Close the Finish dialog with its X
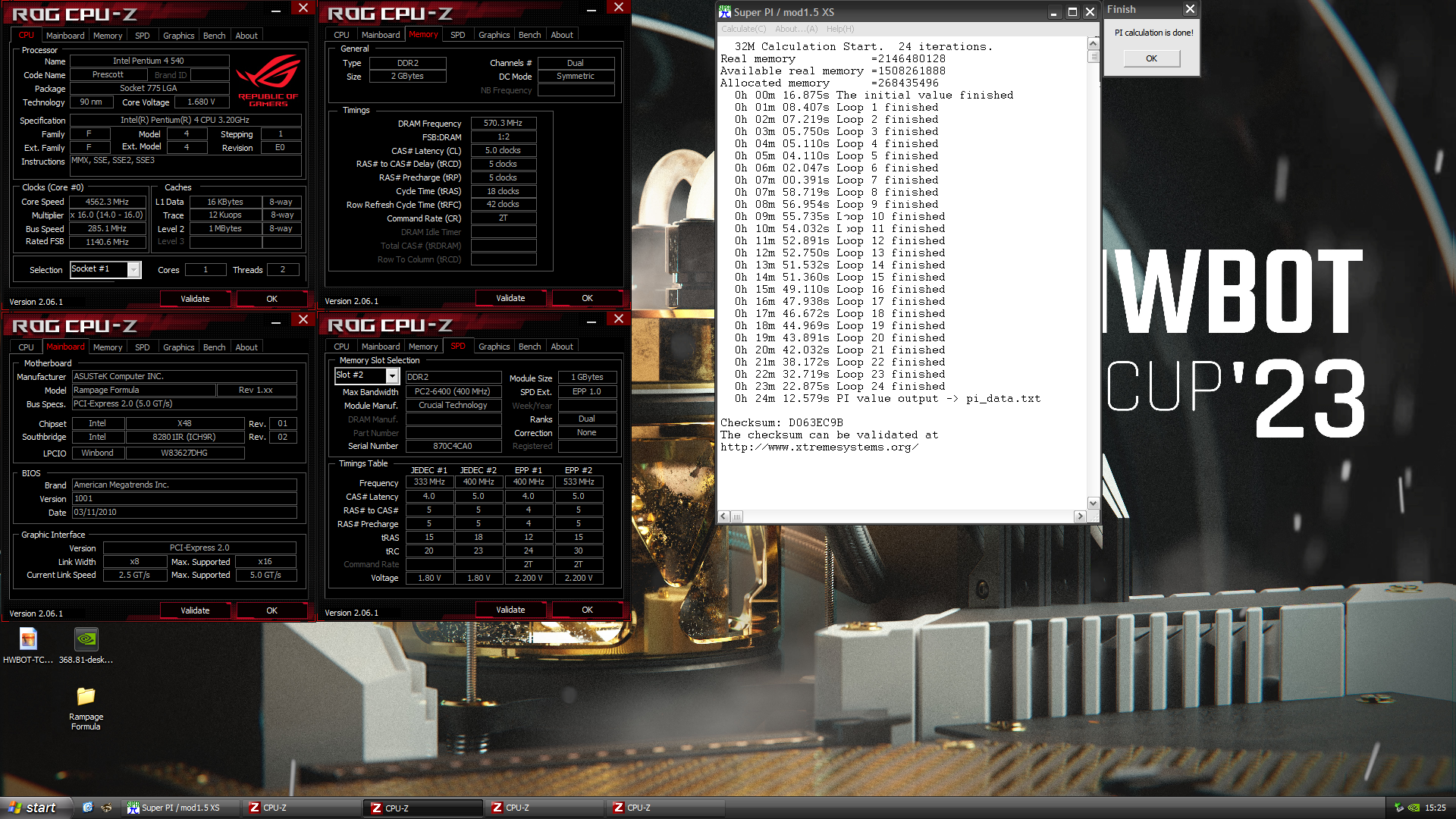1456x819 pixels. (1190, 9)
